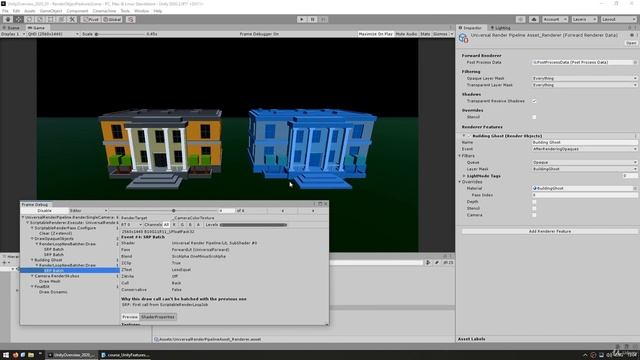This screenshot has height=360, width=640.
Task: Open Transparent Layer Mask dropdown
Action: click(x=584, y=85)
